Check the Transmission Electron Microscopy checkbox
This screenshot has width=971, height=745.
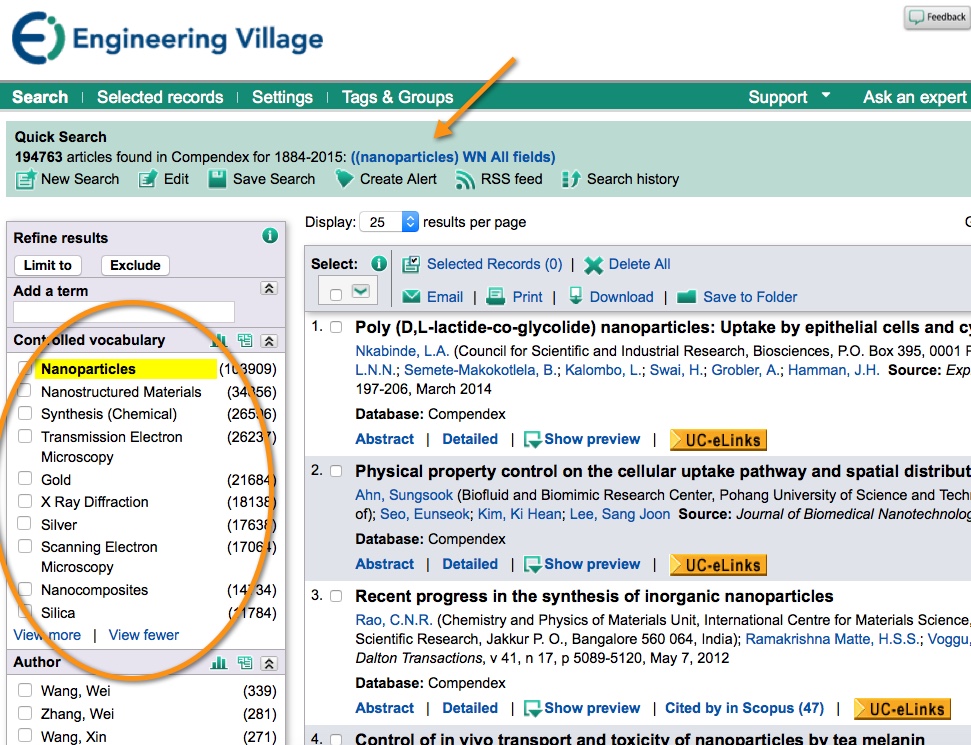[x=25, y=436]
